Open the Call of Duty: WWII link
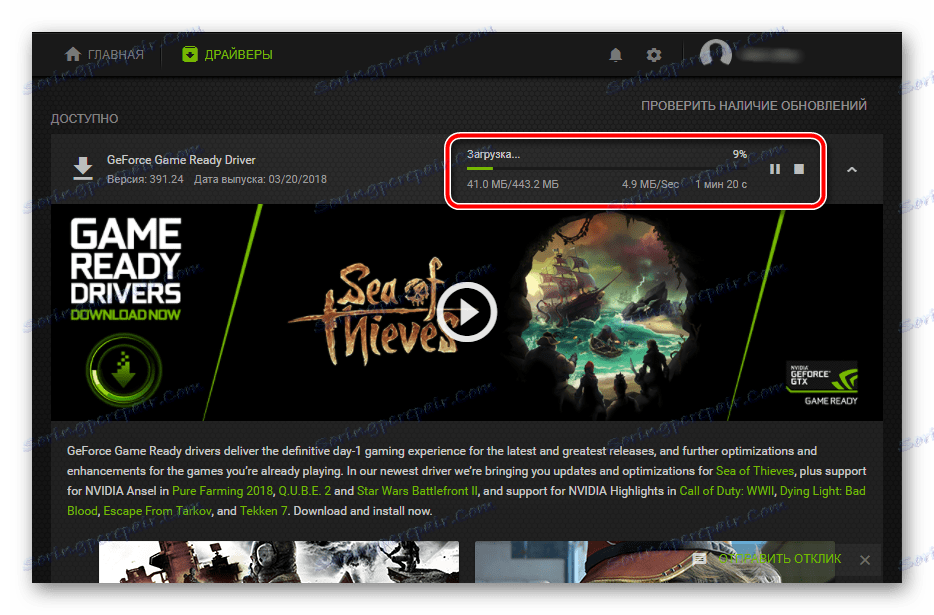The height and width of the screenshot is (615, 934). (726, 491)
